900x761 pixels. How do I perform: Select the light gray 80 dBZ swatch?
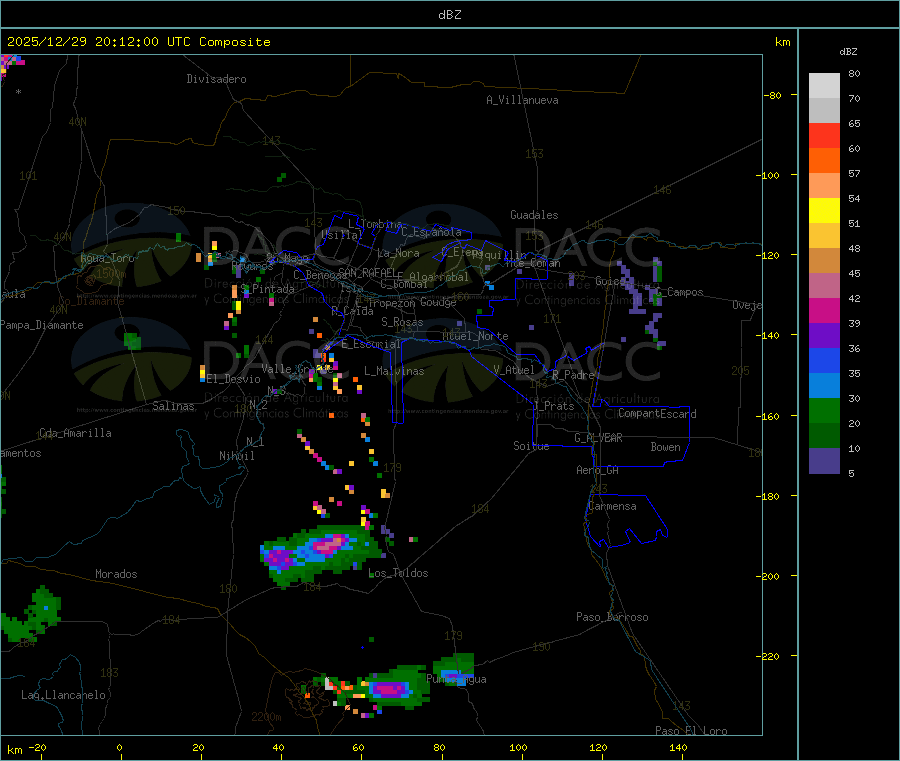coord(824,86)
